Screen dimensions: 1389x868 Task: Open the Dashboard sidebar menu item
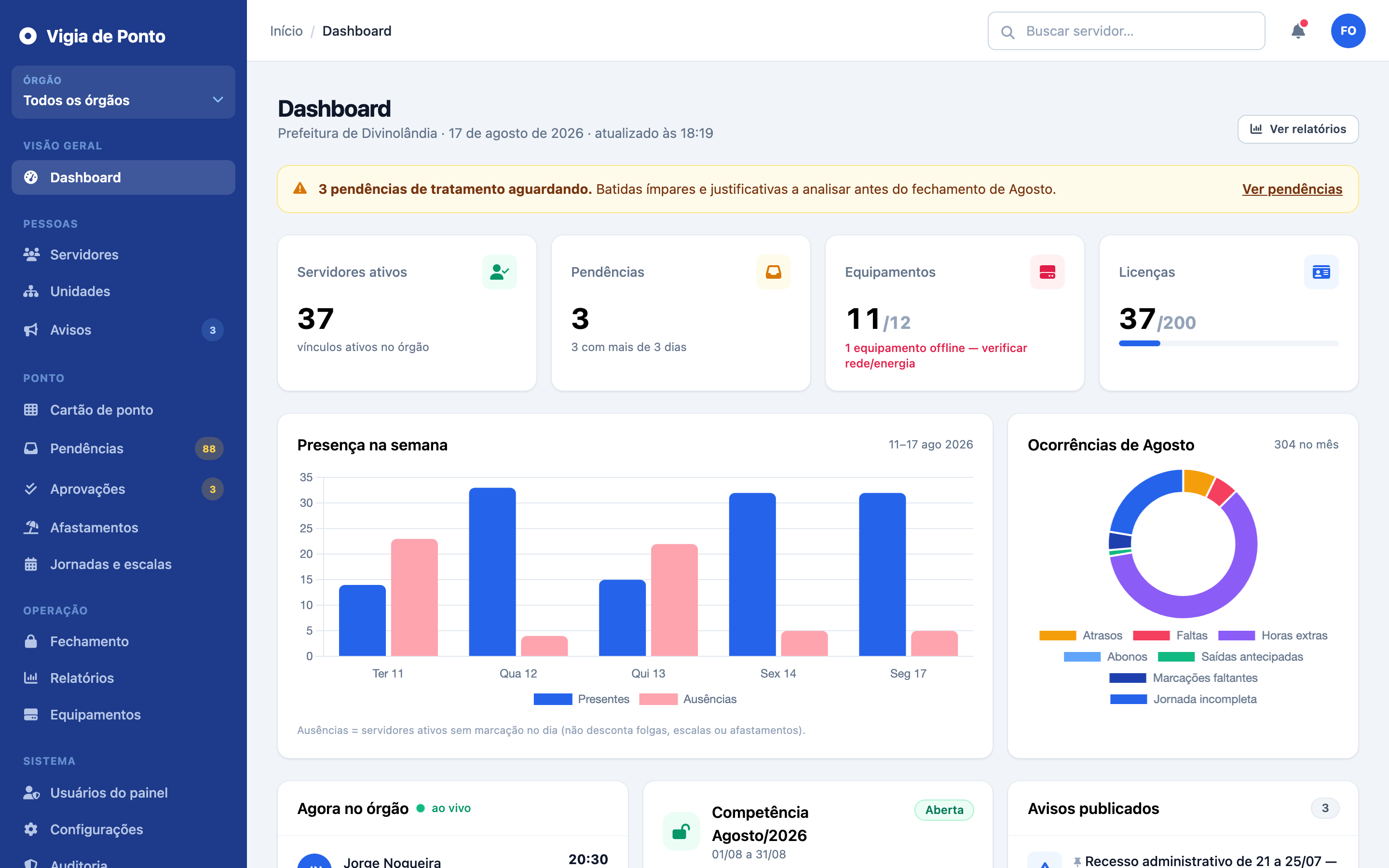point(123,177)
